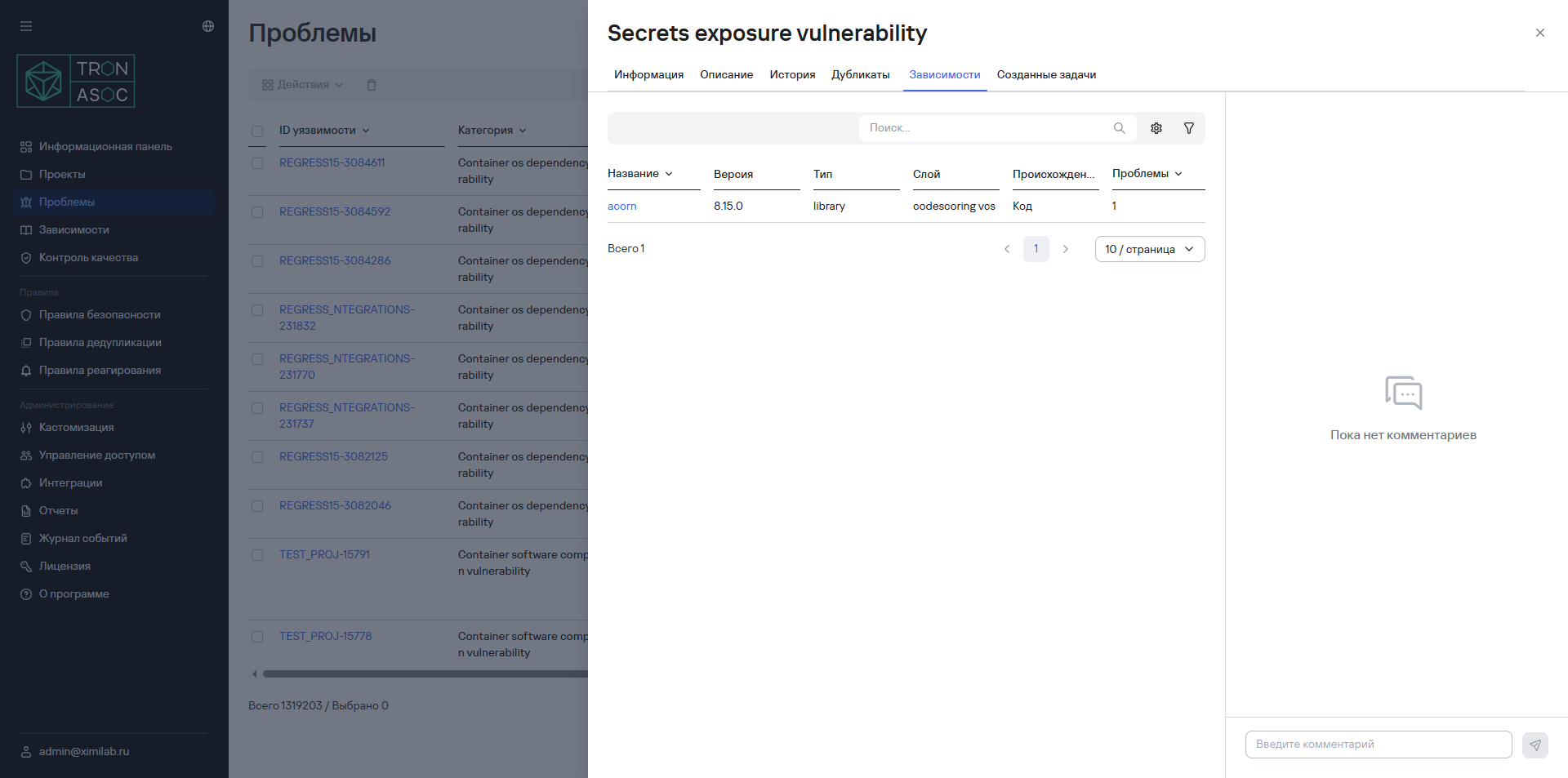1568x778 pixels.
Task: Expand the Действия actions dropdown
Action: pos(303,85)
